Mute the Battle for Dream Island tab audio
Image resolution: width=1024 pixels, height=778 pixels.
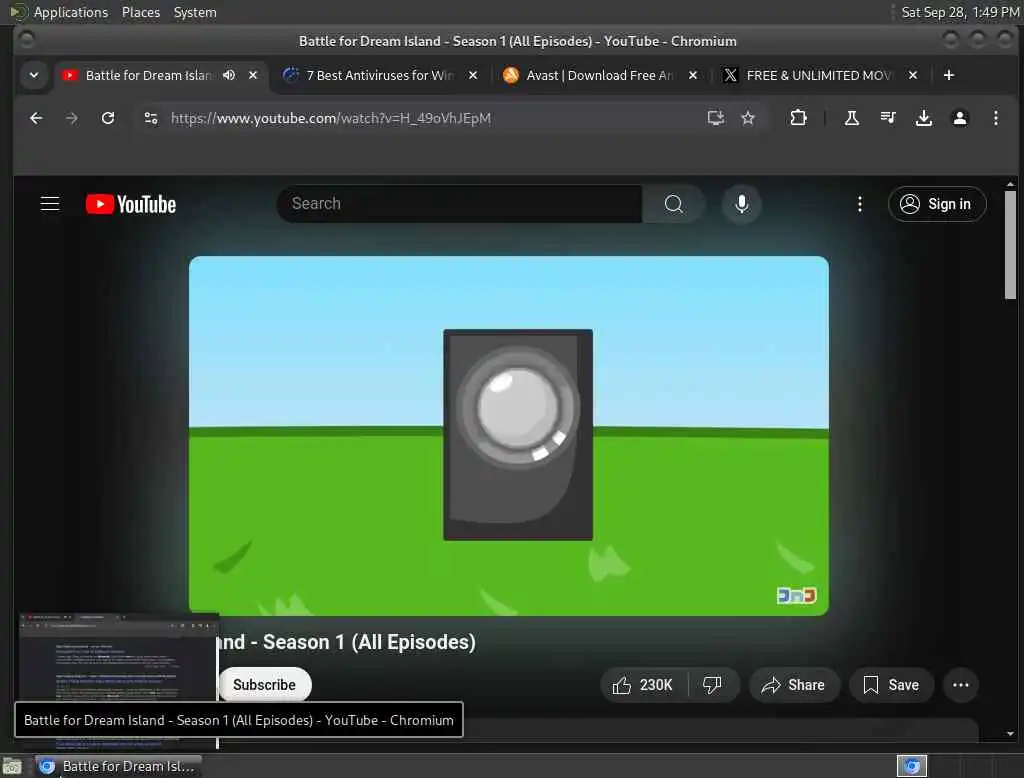[x=229, y=75]
